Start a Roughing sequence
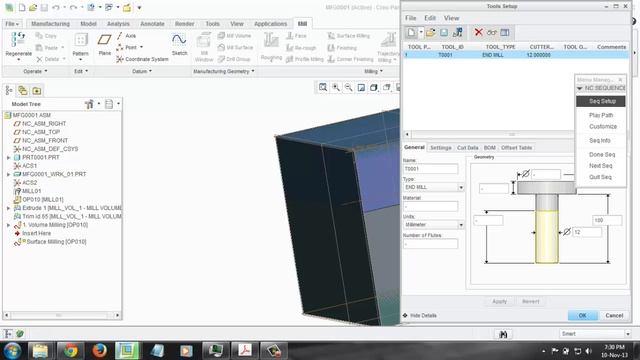 [271, 47]
